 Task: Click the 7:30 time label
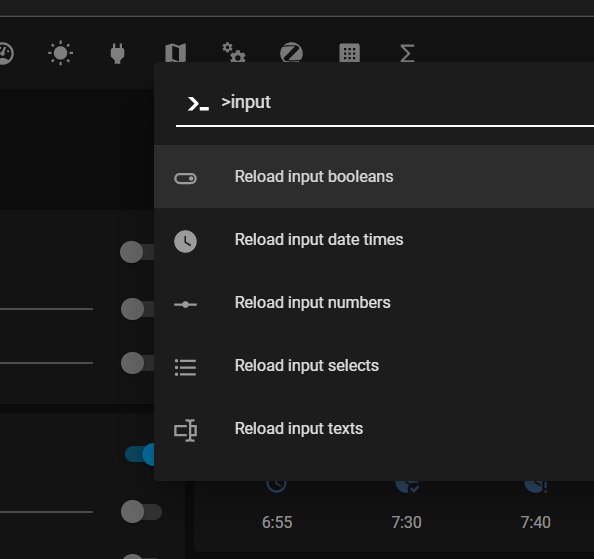pos(406,522)
